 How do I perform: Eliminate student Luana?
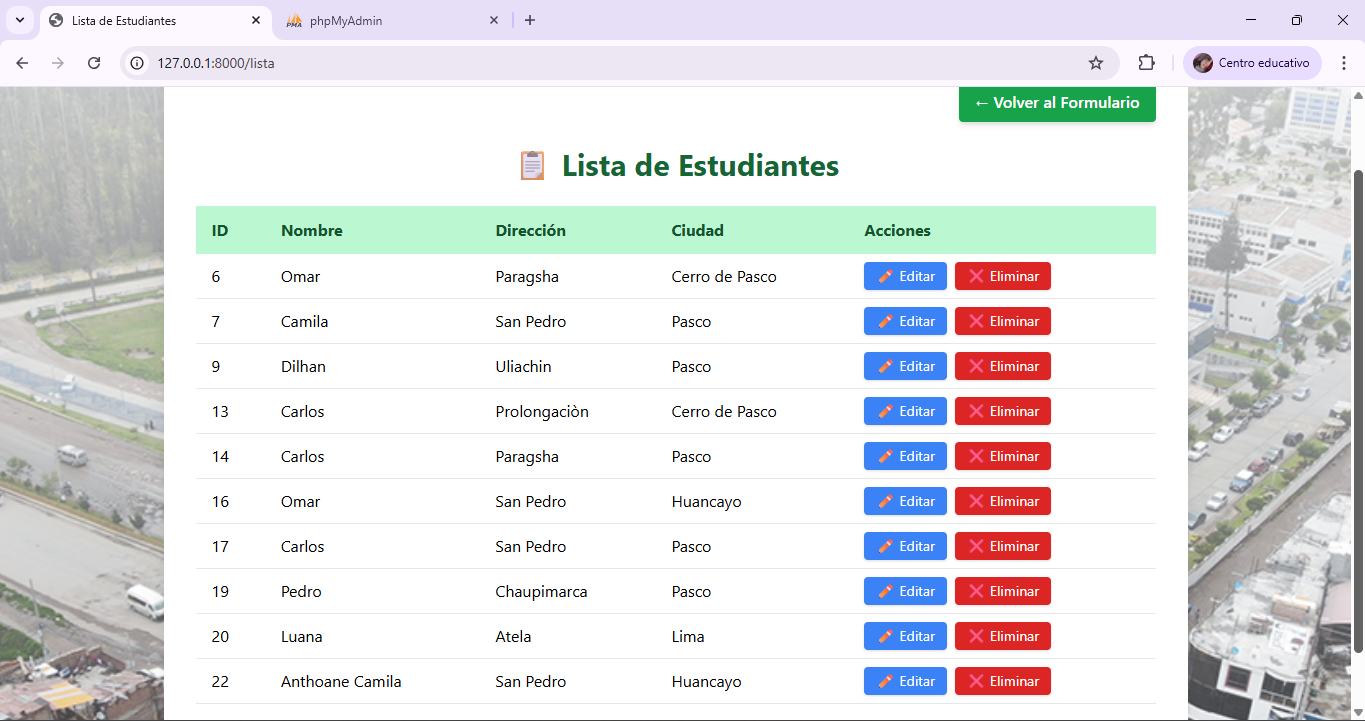click(1003, 636)
